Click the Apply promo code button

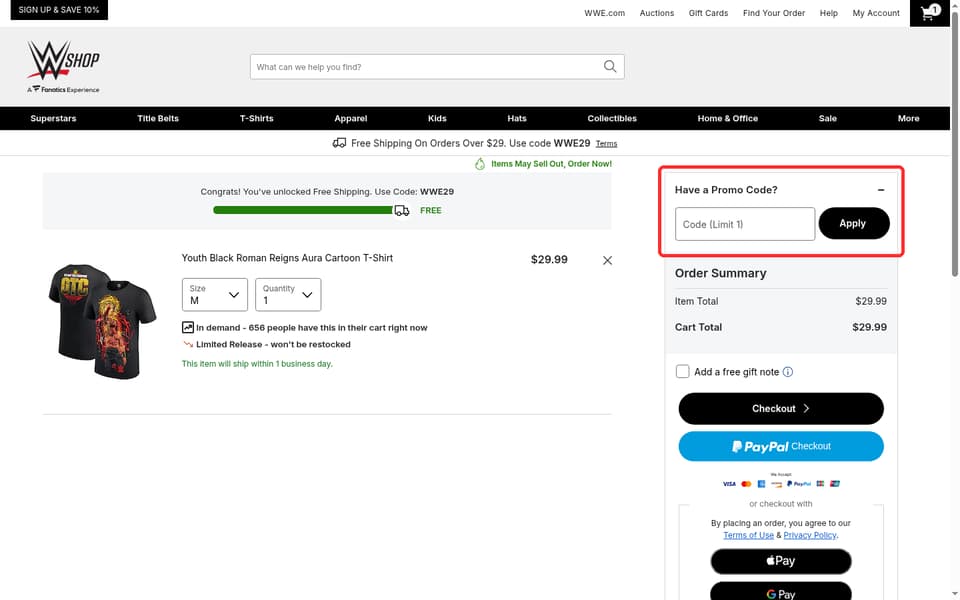coord(853,223)
